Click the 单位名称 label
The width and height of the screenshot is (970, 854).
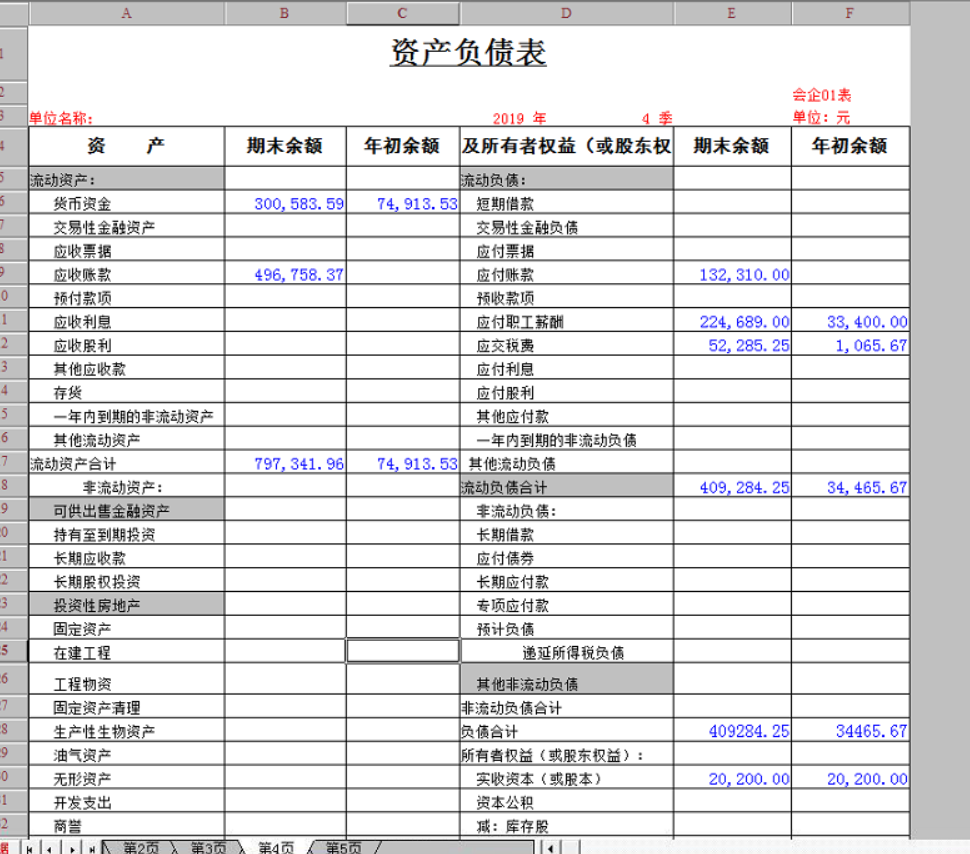click(61, 118)
